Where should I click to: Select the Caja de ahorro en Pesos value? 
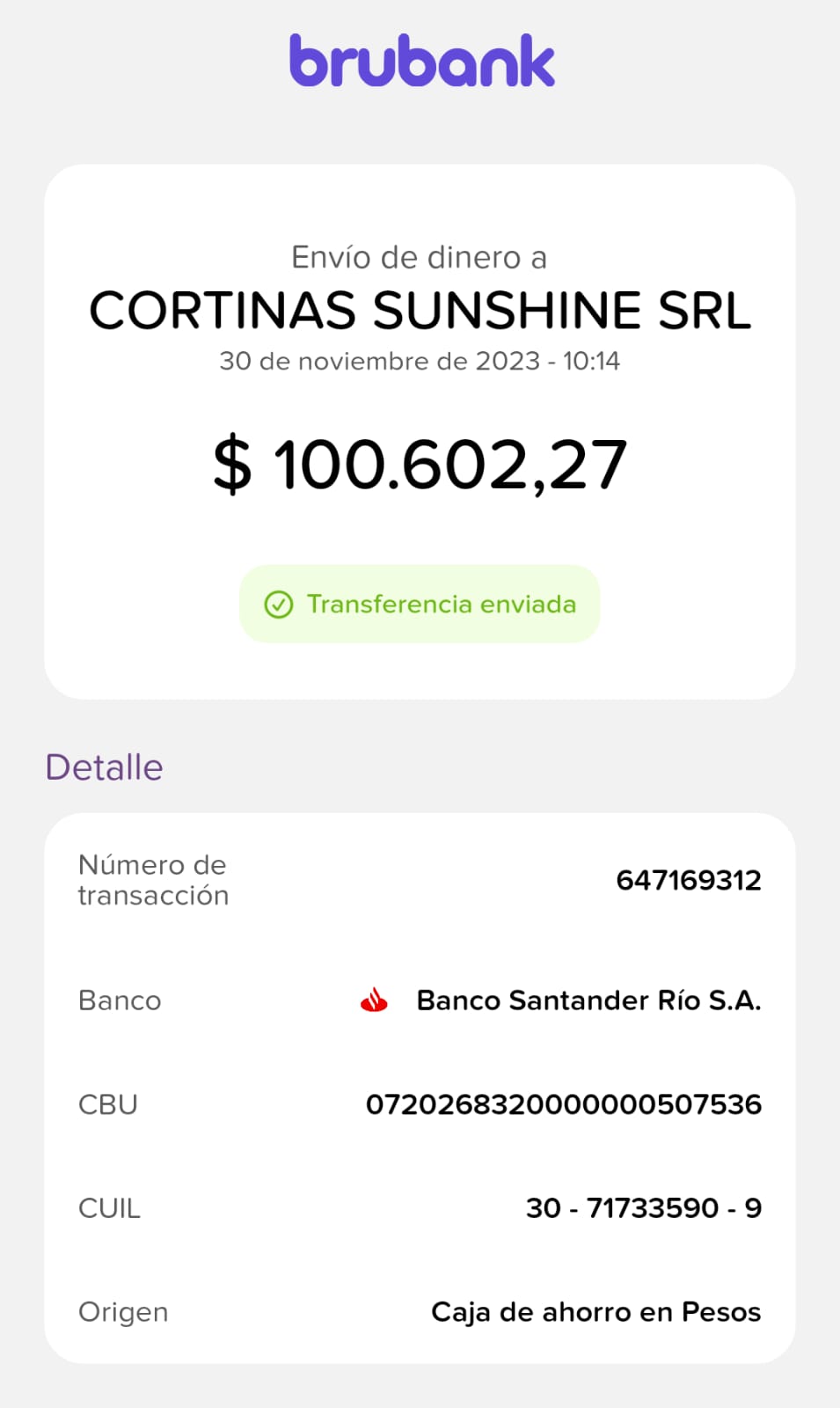(x=595, y=1312)
